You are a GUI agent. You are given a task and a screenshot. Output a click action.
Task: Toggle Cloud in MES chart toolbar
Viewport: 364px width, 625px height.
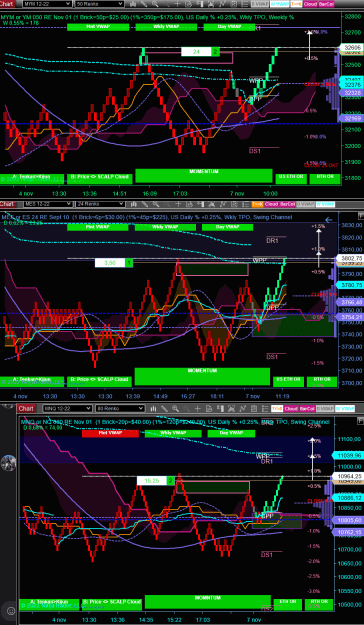[272, 204]
